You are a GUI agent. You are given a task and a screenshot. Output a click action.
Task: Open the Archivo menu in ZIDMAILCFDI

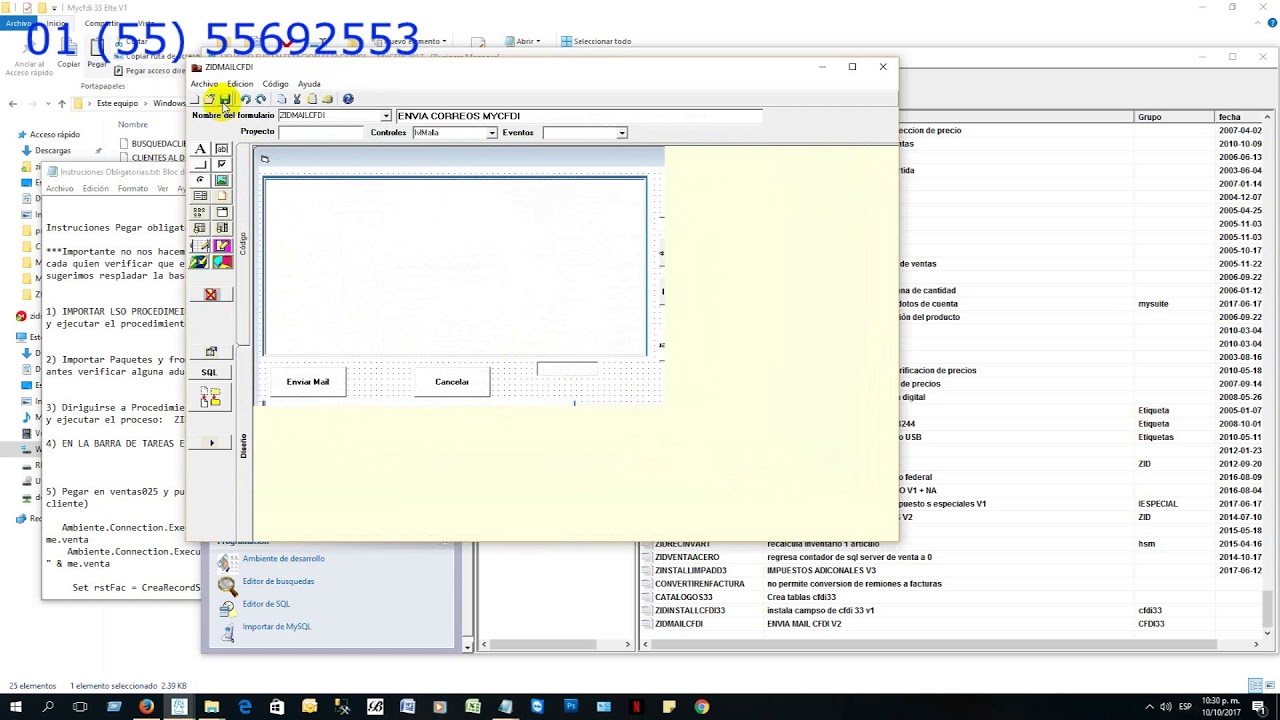click(204, 84)
